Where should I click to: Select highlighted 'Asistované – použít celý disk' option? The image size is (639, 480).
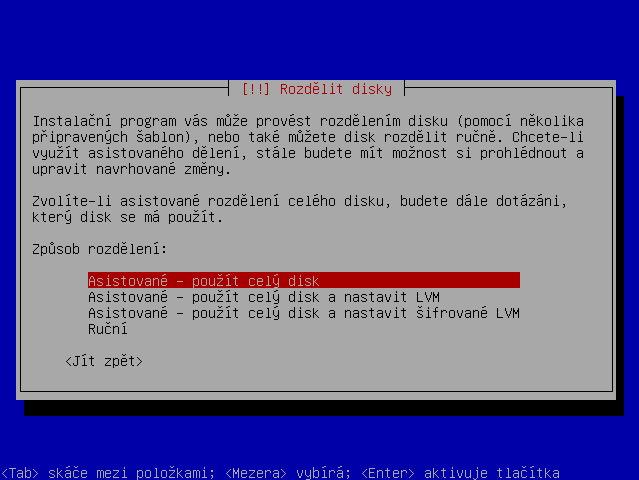(x=304, y=280)
